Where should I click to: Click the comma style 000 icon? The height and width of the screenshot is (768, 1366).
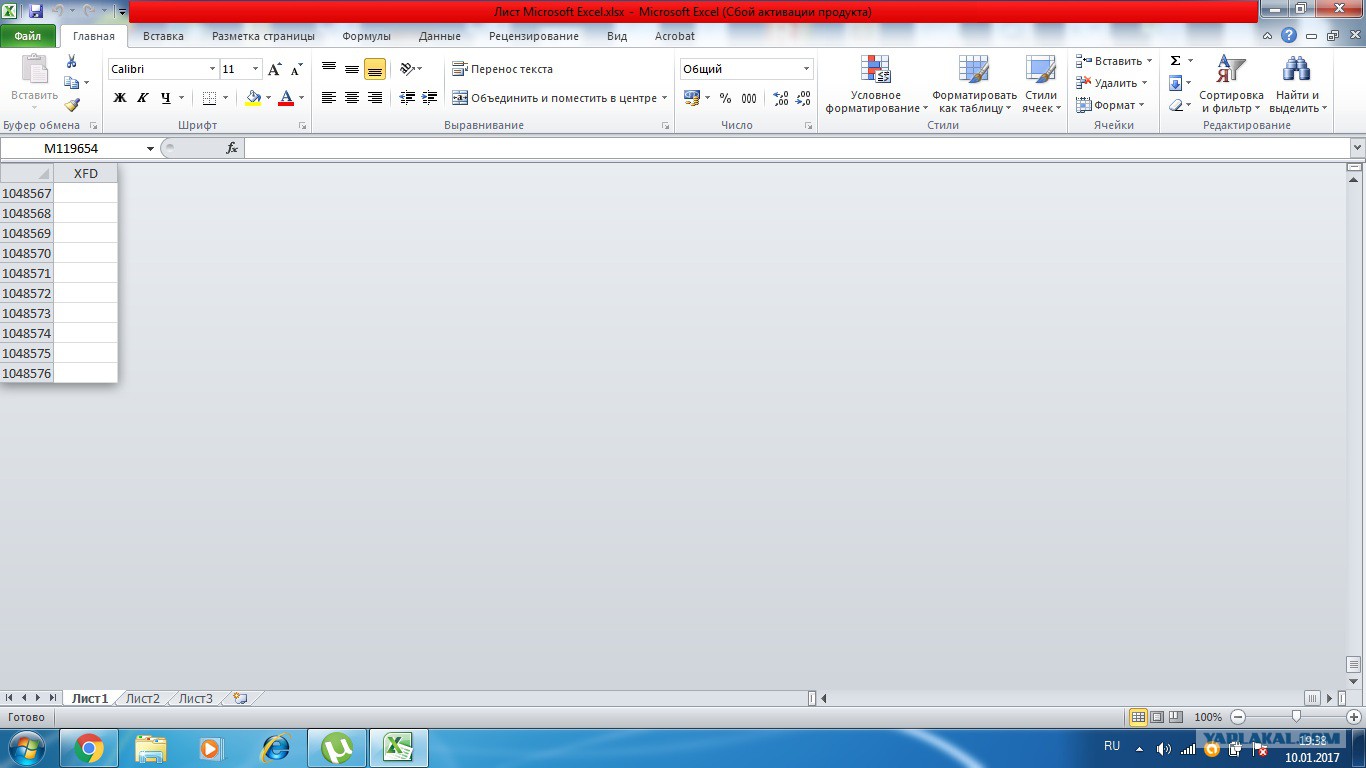click(x=749, y=98)
